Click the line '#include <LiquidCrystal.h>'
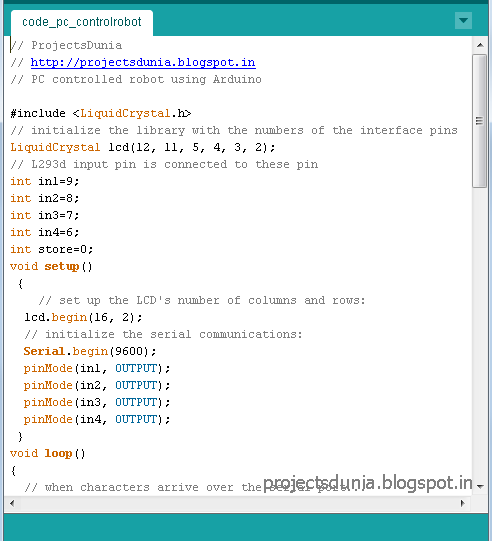 tap(101, 113)
